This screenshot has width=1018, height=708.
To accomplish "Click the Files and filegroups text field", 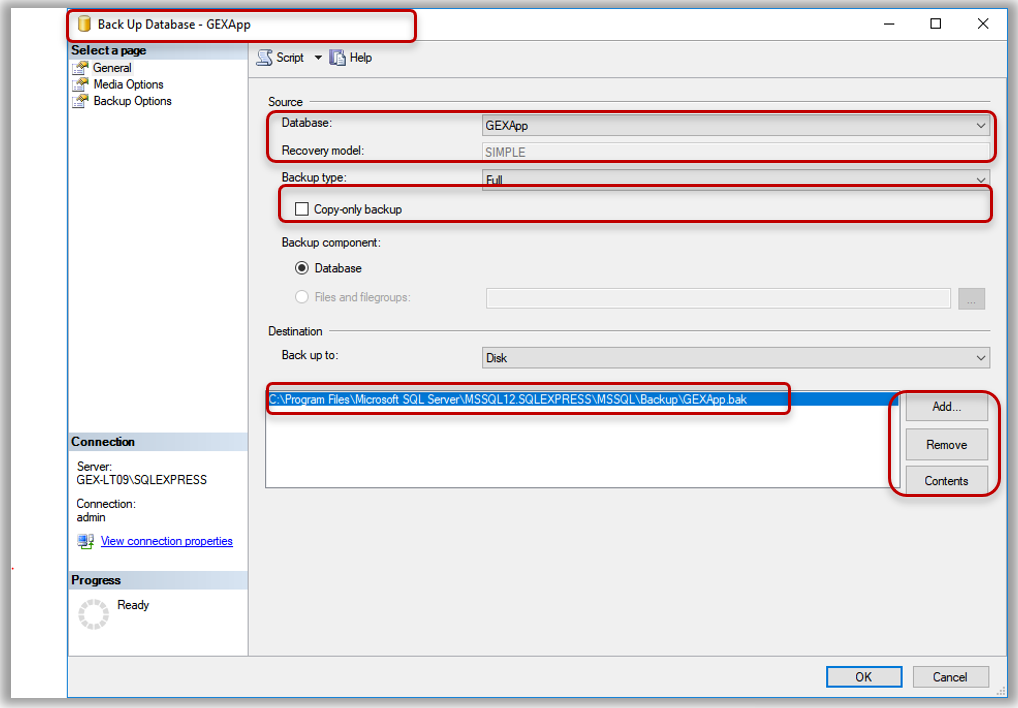I will (718, 299).
